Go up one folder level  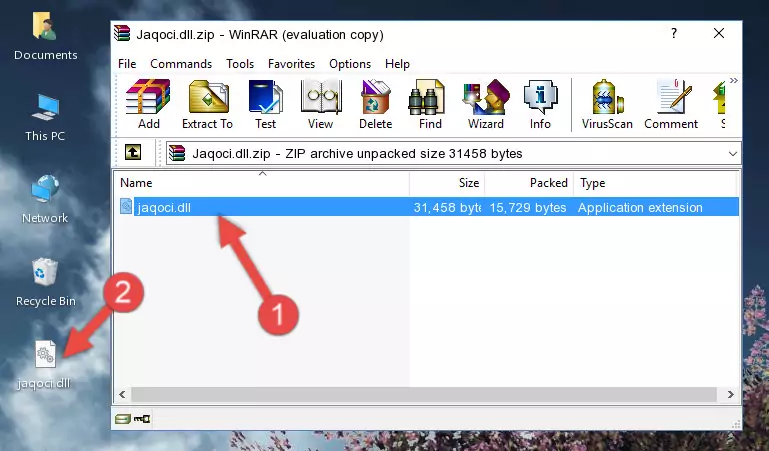tap(133, 152)
